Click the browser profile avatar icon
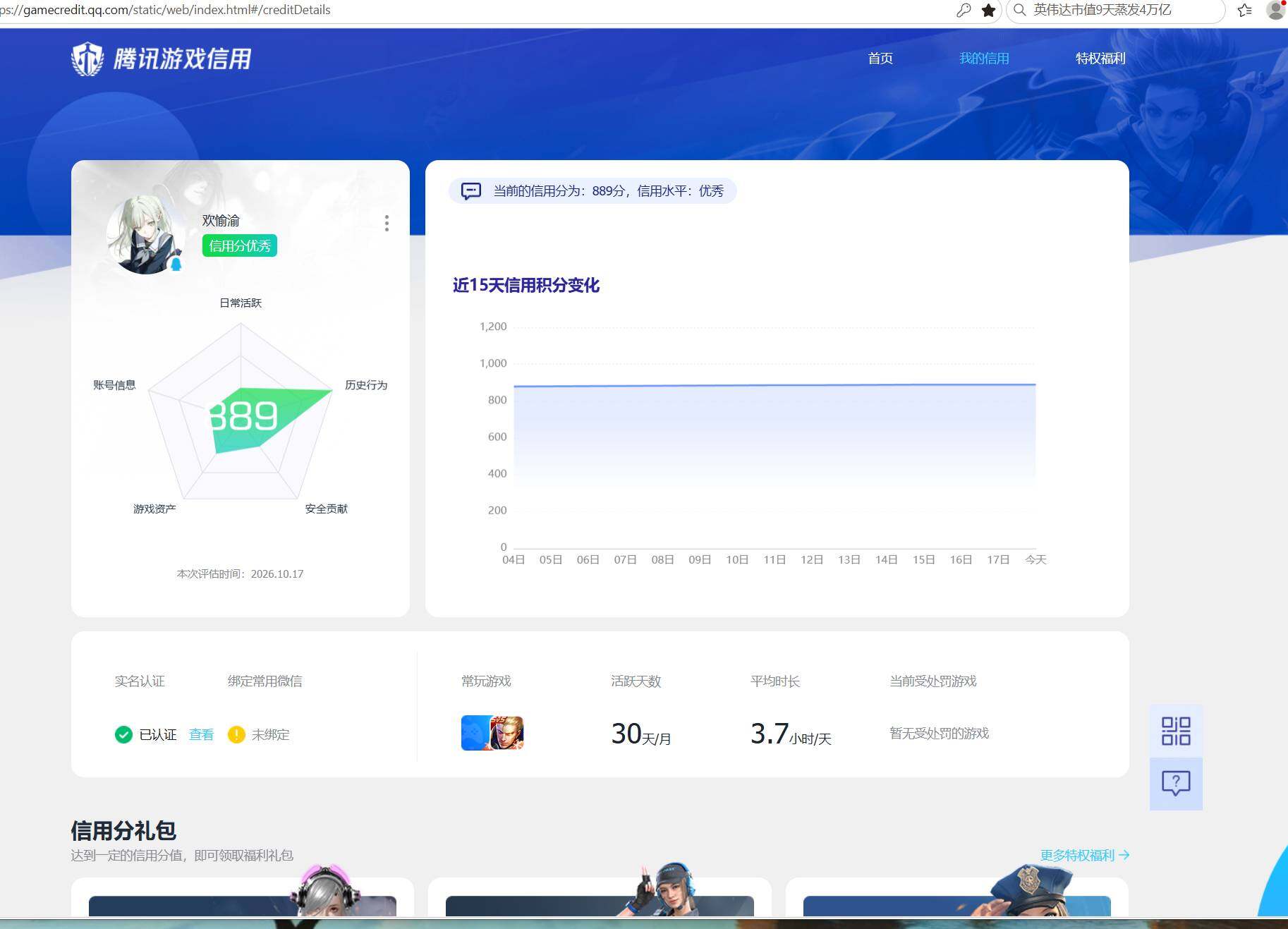This screenshot has width=1288, height=929. (x=1275, y=10)
